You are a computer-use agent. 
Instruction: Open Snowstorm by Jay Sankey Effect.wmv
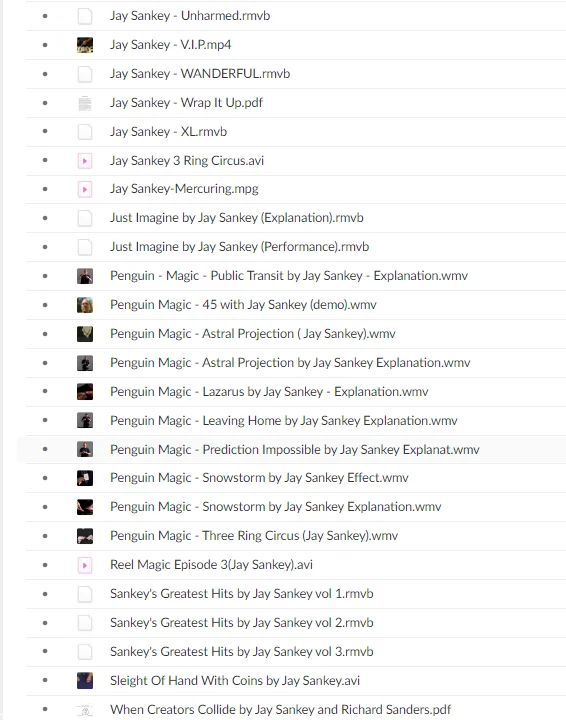(259, 478)
